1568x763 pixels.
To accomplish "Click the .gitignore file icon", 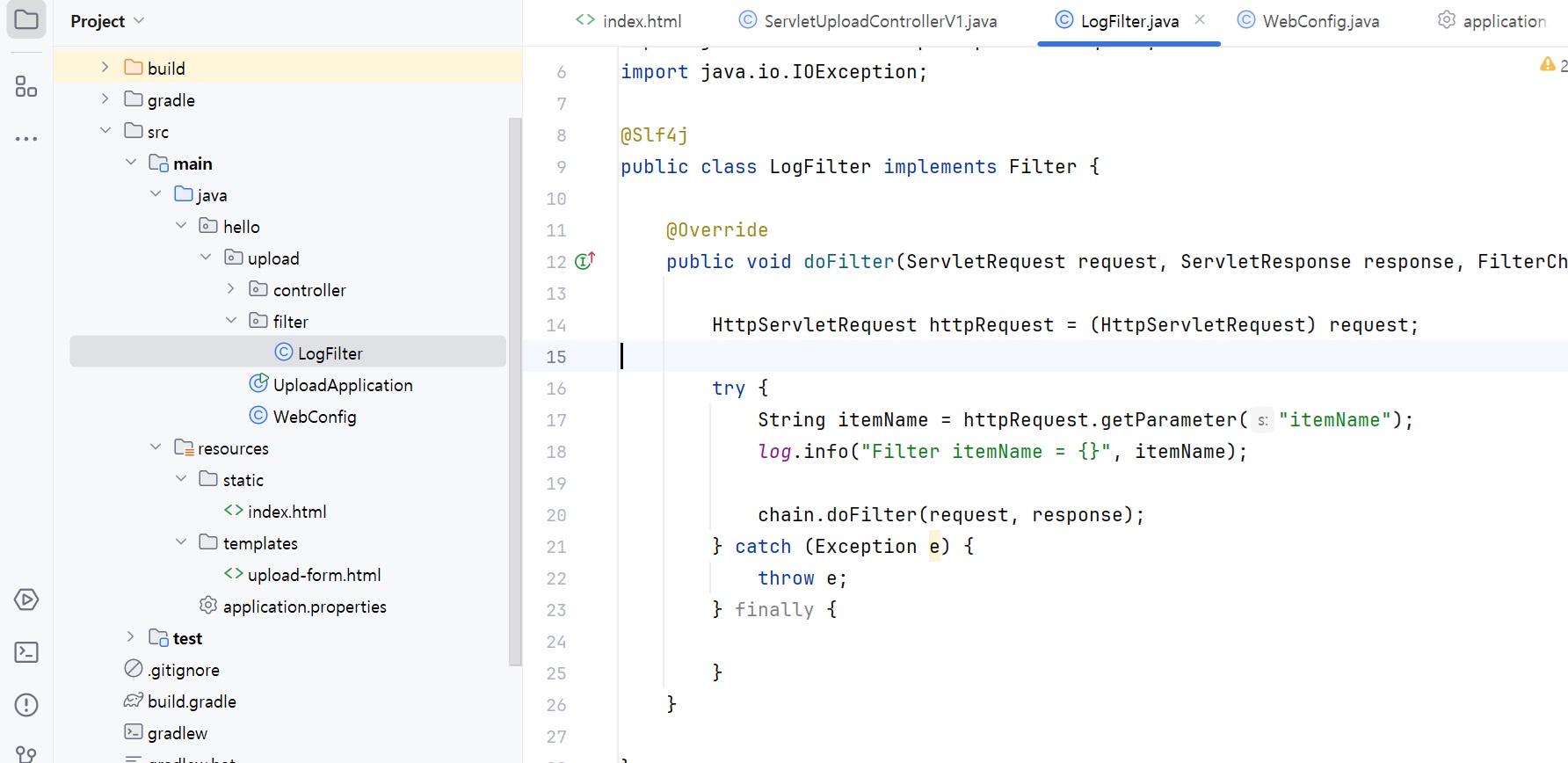I will [134, 669].
